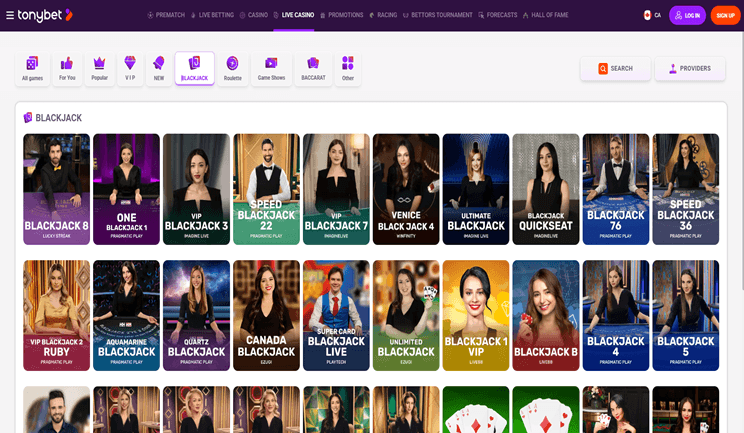This screenshot has width=744, height=433.
Task: Open VIP Blackjack 2 Ruby game
Action: (x=56, y=315)
